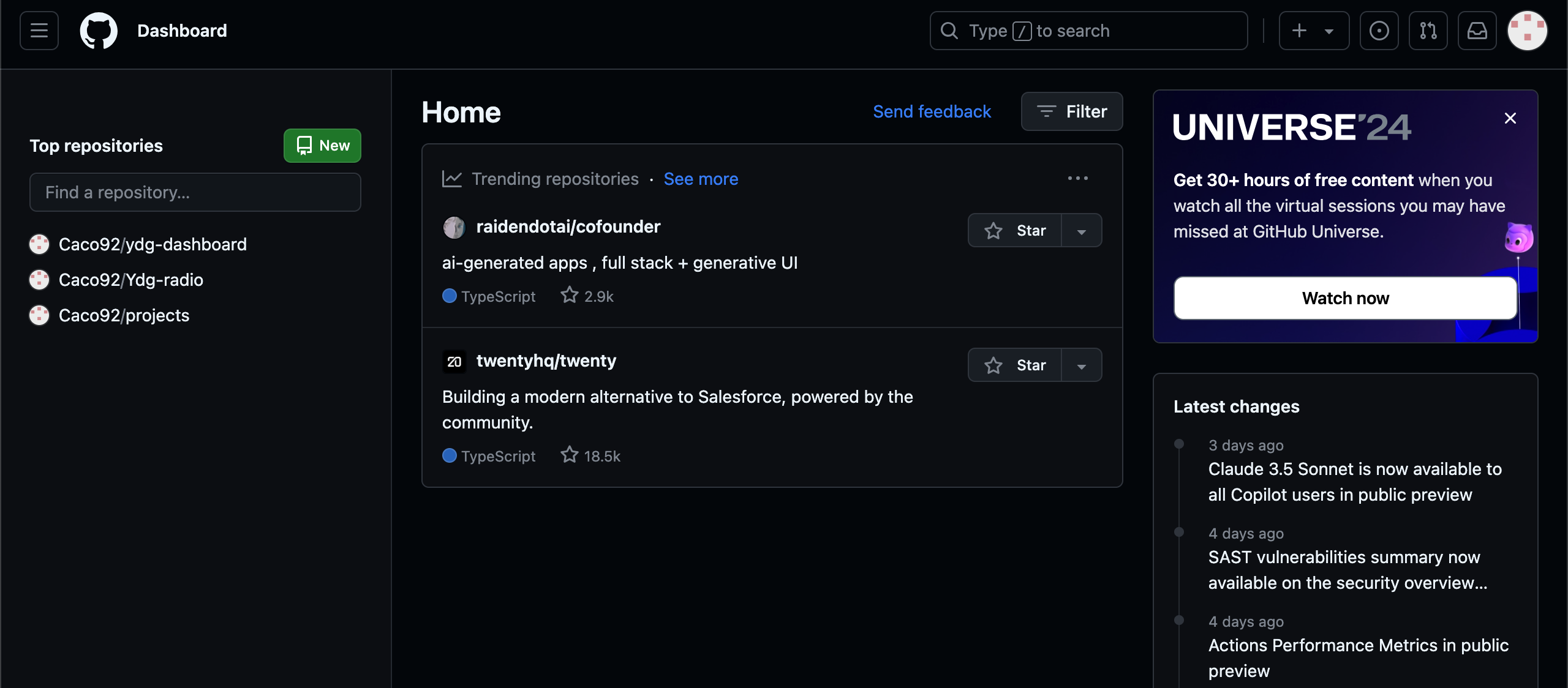Click cofounder 2.9k star count
The width and height of the screenshot is (1568, 688).
[x=587, y=296]
